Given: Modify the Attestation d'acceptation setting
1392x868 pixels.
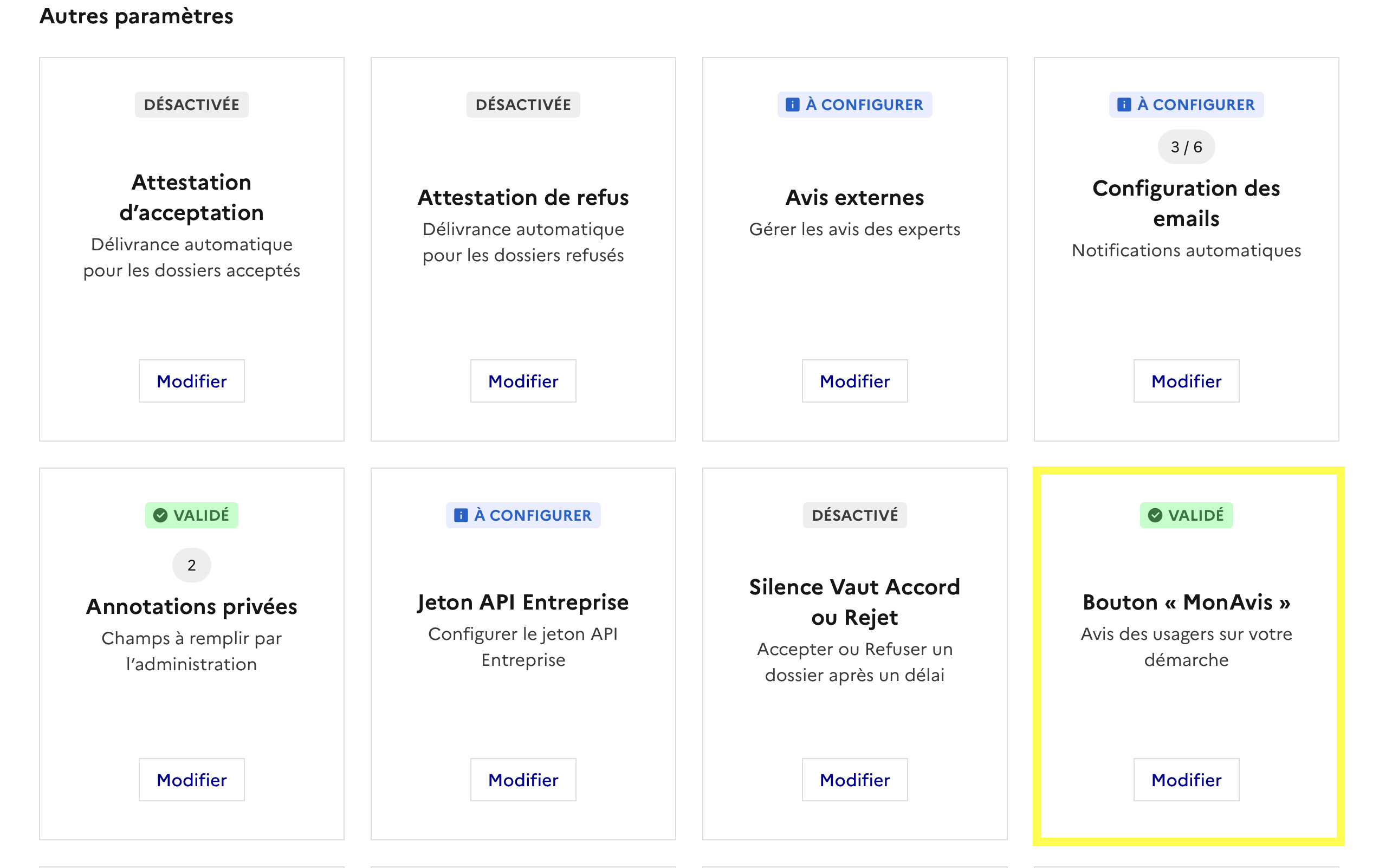Looking at the screenshot, I should 192,381.
